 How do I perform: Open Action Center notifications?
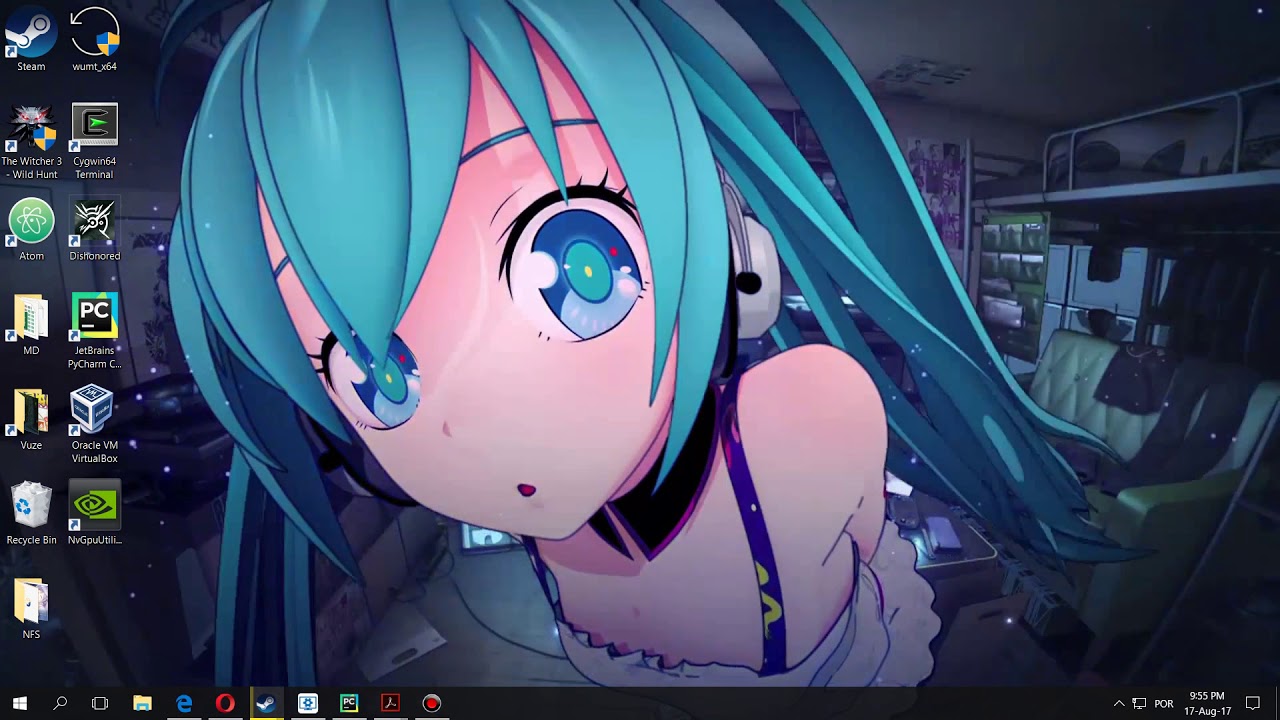(x=1253, y=703)
